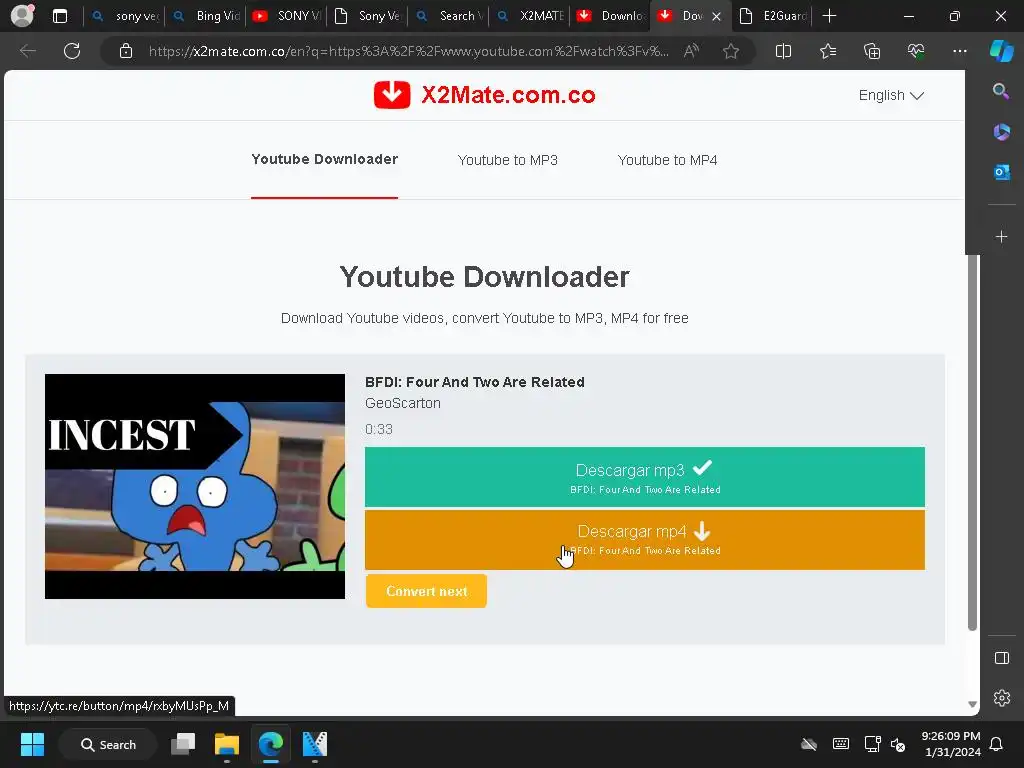Select Youtube to MP4 menu item
The width and height of the screenshot is (1024, 768).
click(x=667, y=160)
